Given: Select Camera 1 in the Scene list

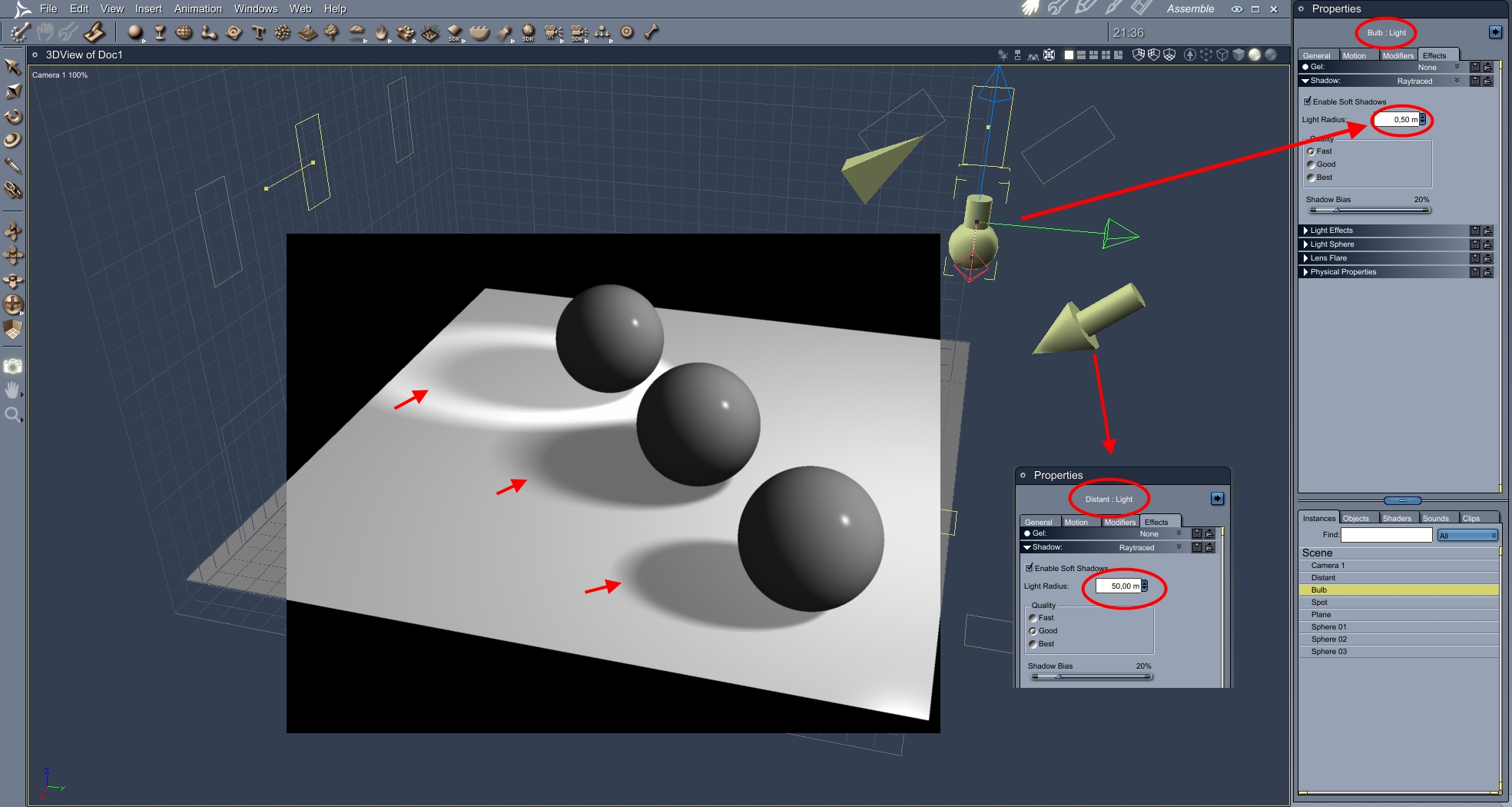Looking at the screenshot, I should pyautogui.click(x=1398, y=565).
